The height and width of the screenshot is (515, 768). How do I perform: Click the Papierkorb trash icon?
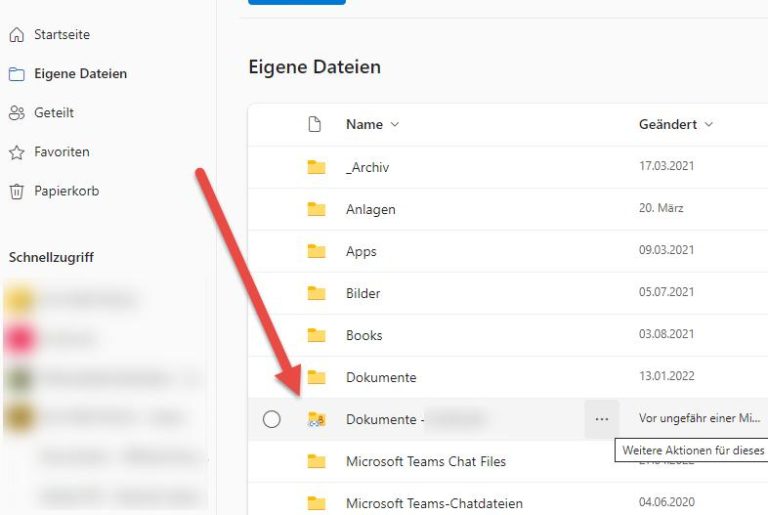(x=17, y=191)
